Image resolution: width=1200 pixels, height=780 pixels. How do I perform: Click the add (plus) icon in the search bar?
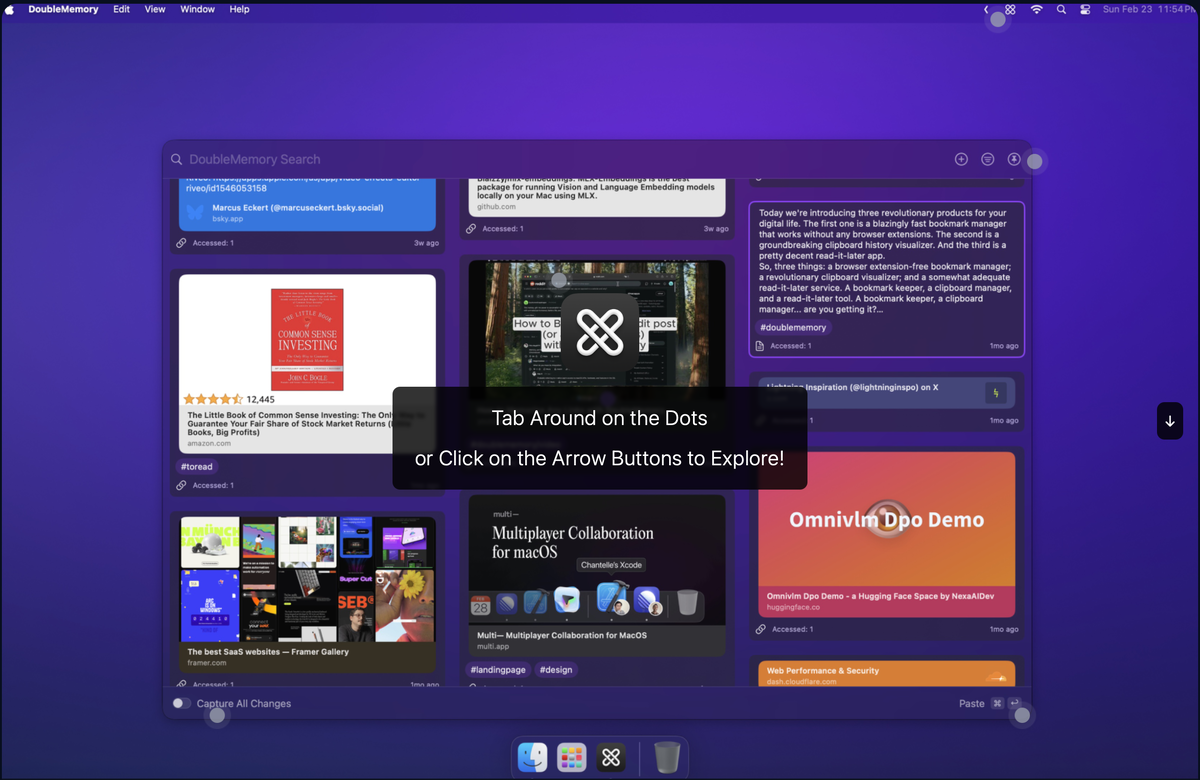pos(961,159)
